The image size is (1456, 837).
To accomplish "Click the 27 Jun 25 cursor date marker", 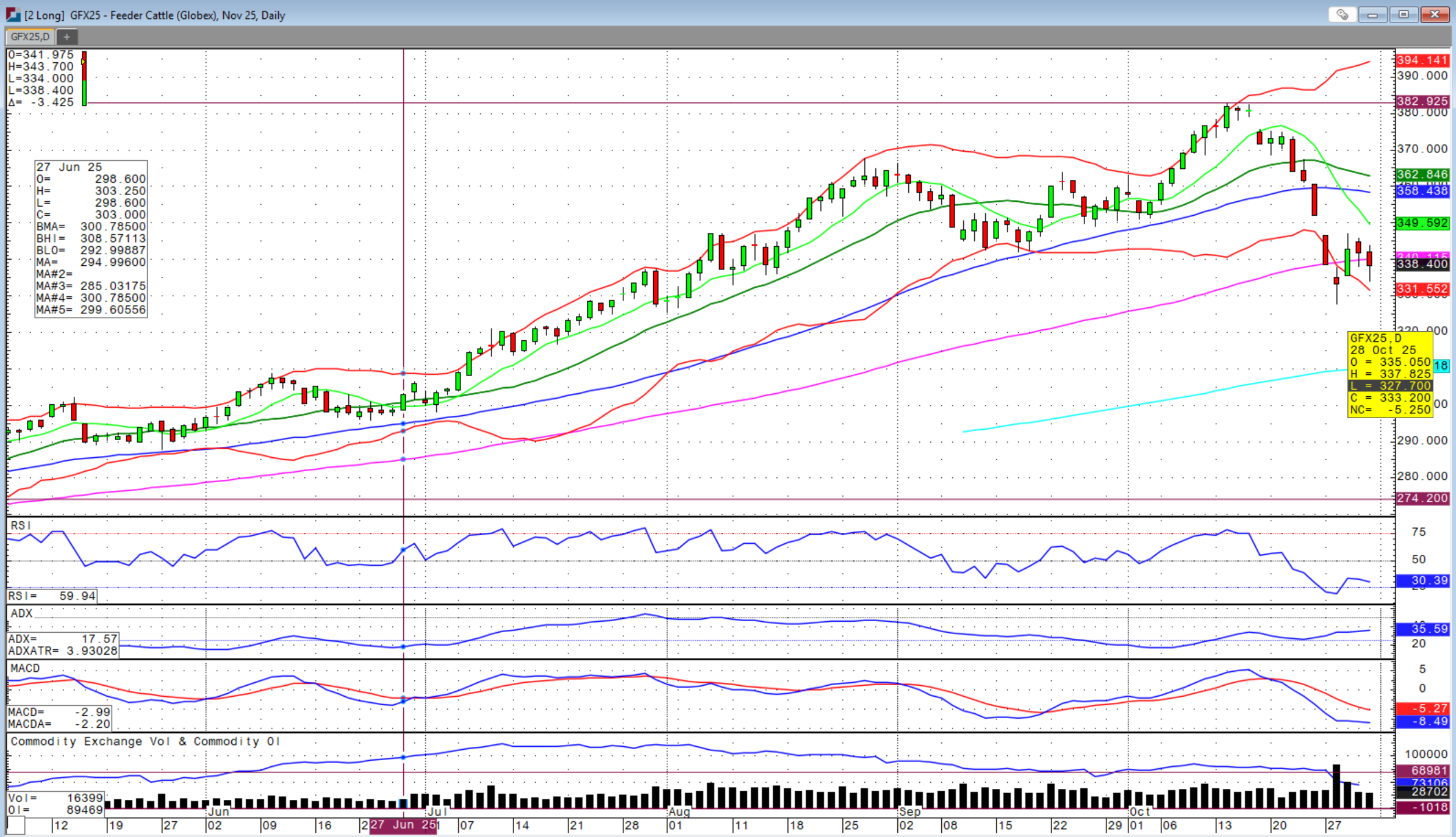I will coord(403,825).
